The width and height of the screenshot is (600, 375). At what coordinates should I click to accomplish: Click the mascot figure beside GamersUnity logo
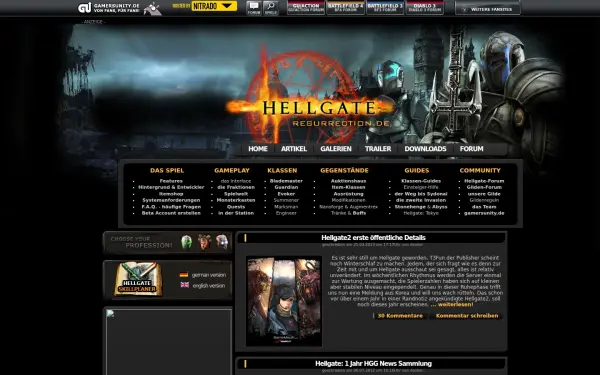(152, 8)
